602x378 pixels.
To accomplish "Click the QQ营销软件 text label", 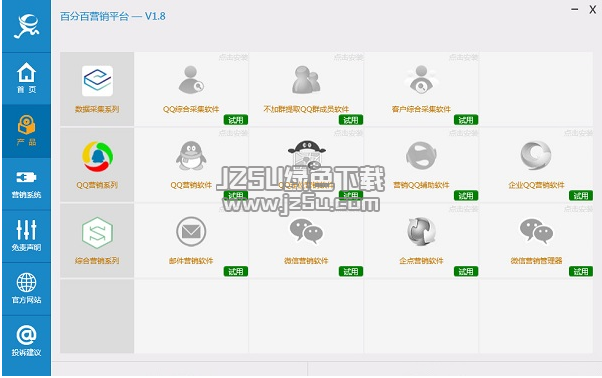I will click(x=191, y=185).
